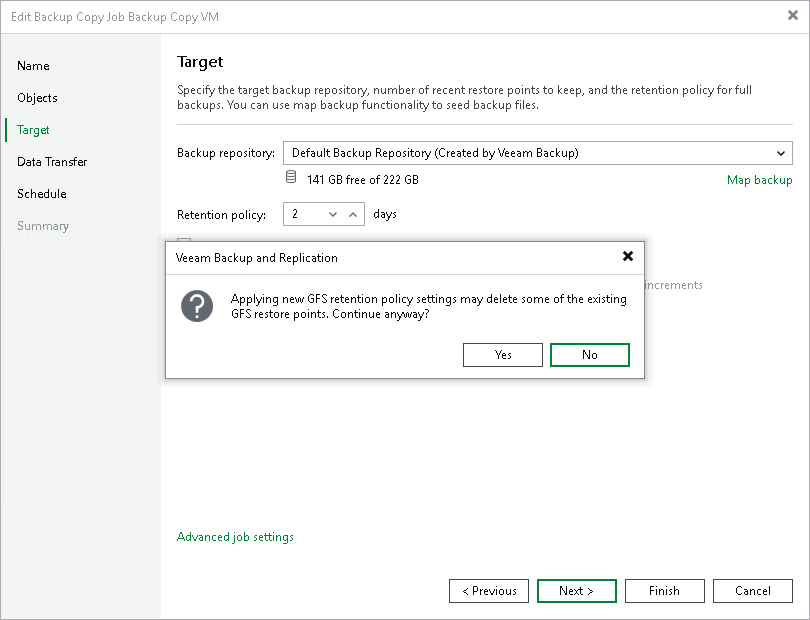Image resolution: width=810 pixels, height=620 pixels.
Task: Click the 'Target' page heading
Action: coord(200,62)
